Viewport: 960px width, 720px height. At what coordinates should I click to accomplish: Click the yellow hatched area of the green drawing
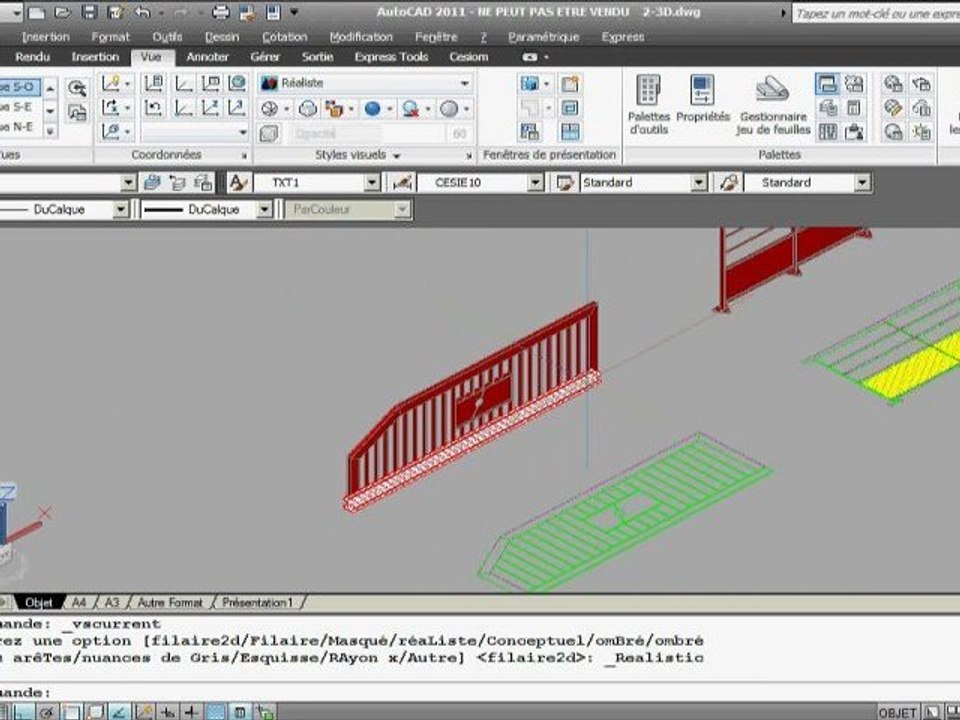tap(917, 364)
